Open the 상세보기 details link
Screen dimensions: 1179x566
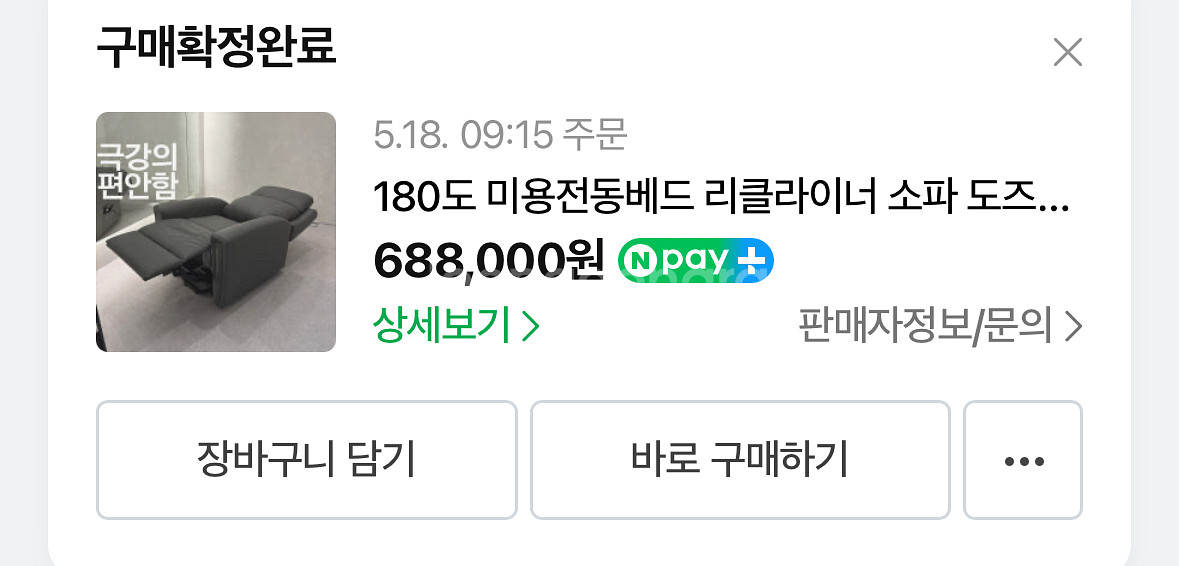point(456,326)
